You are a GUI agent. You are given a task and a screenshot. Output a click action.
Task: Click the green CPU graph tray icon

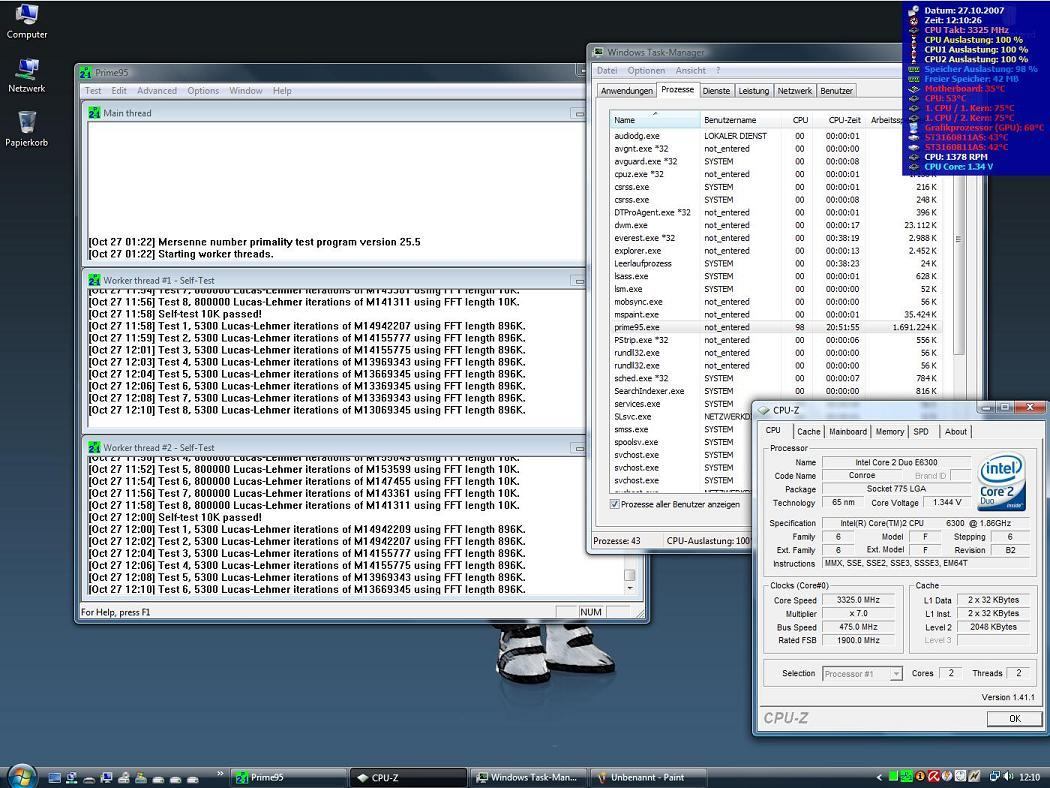[x=907, y=777]
